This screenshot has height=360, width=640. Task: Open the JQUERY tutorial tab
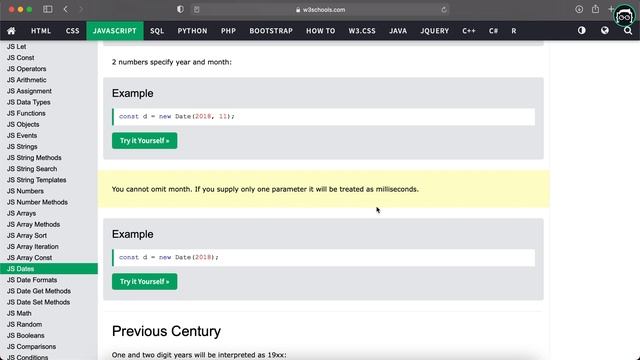pyautogui.click(x=435, y=31)
